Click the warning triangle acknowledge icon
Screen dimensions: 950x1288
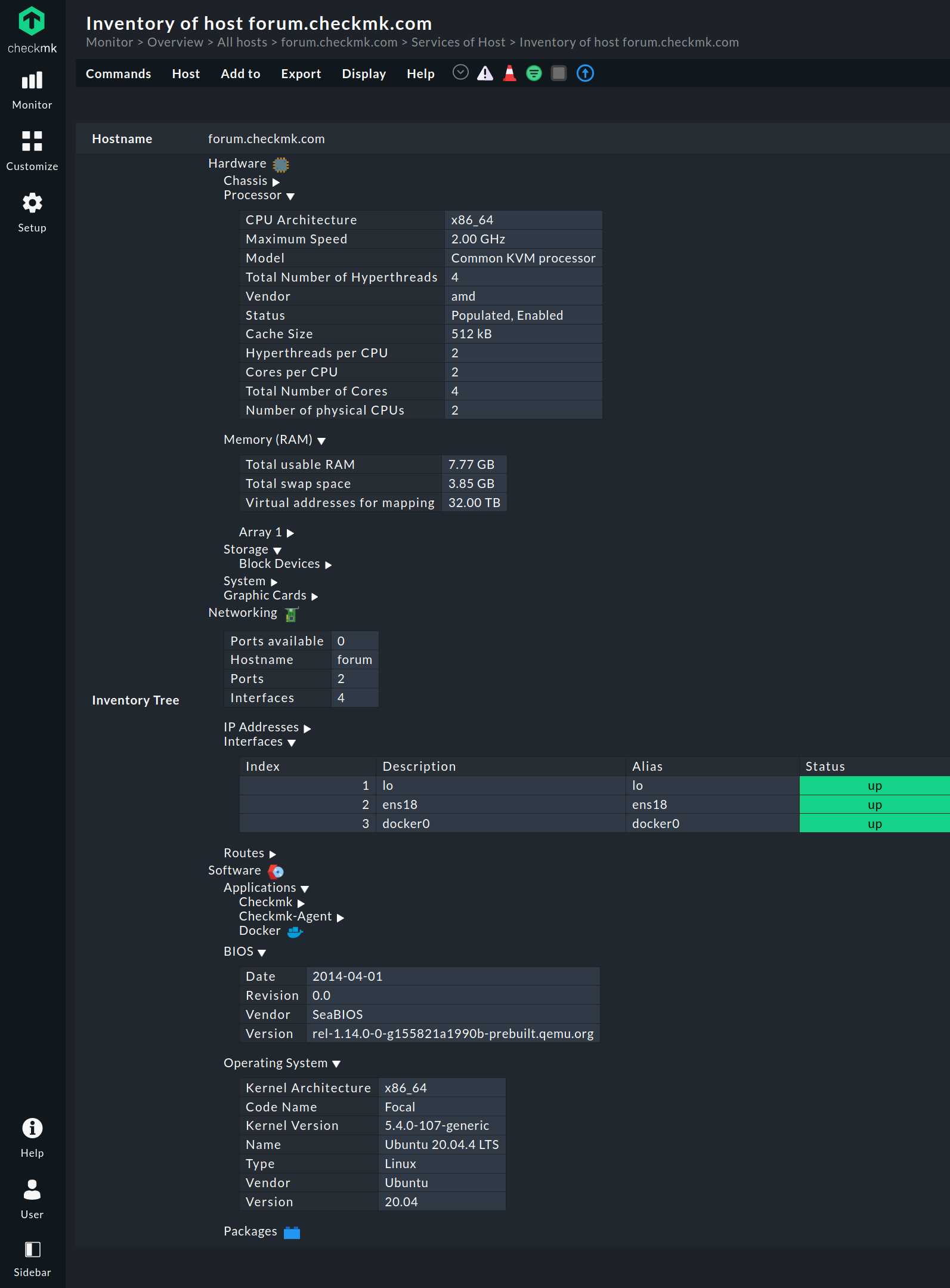click(485, 73)
